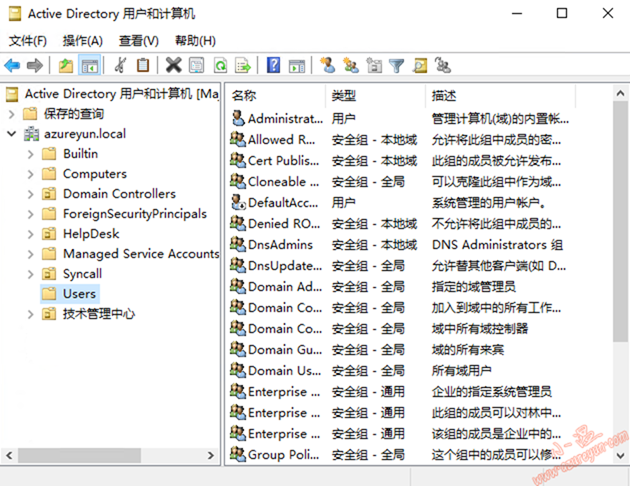Click the tree pane scroll left arrow
The image size is (630, 486).
pos(9,455)
